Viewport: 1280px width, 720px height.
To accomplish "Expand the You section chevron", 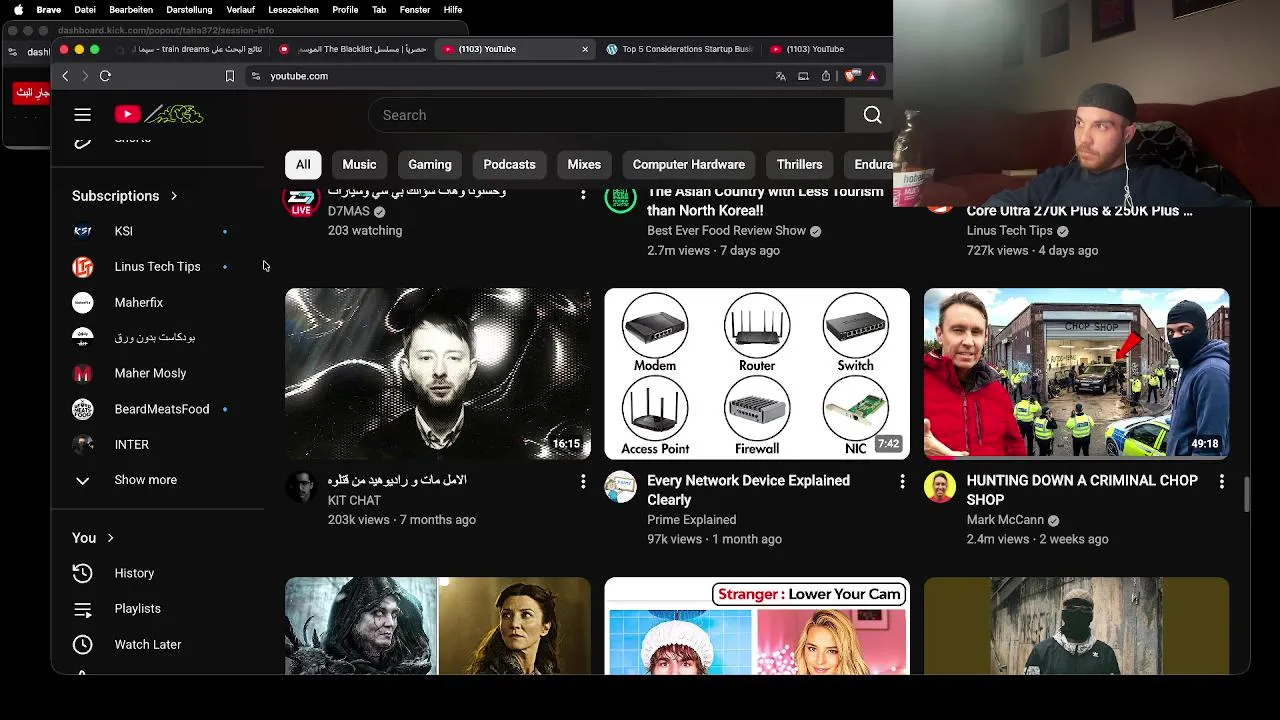I will (110, 538).
